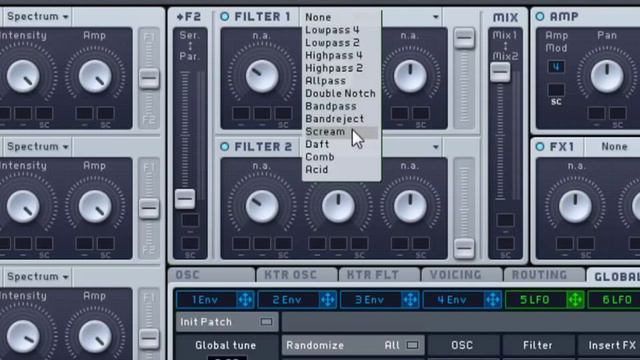Click the Filter randomize button
Image resolution: width=640 pixels, height=360 pixels.
[x=538, y=345]
